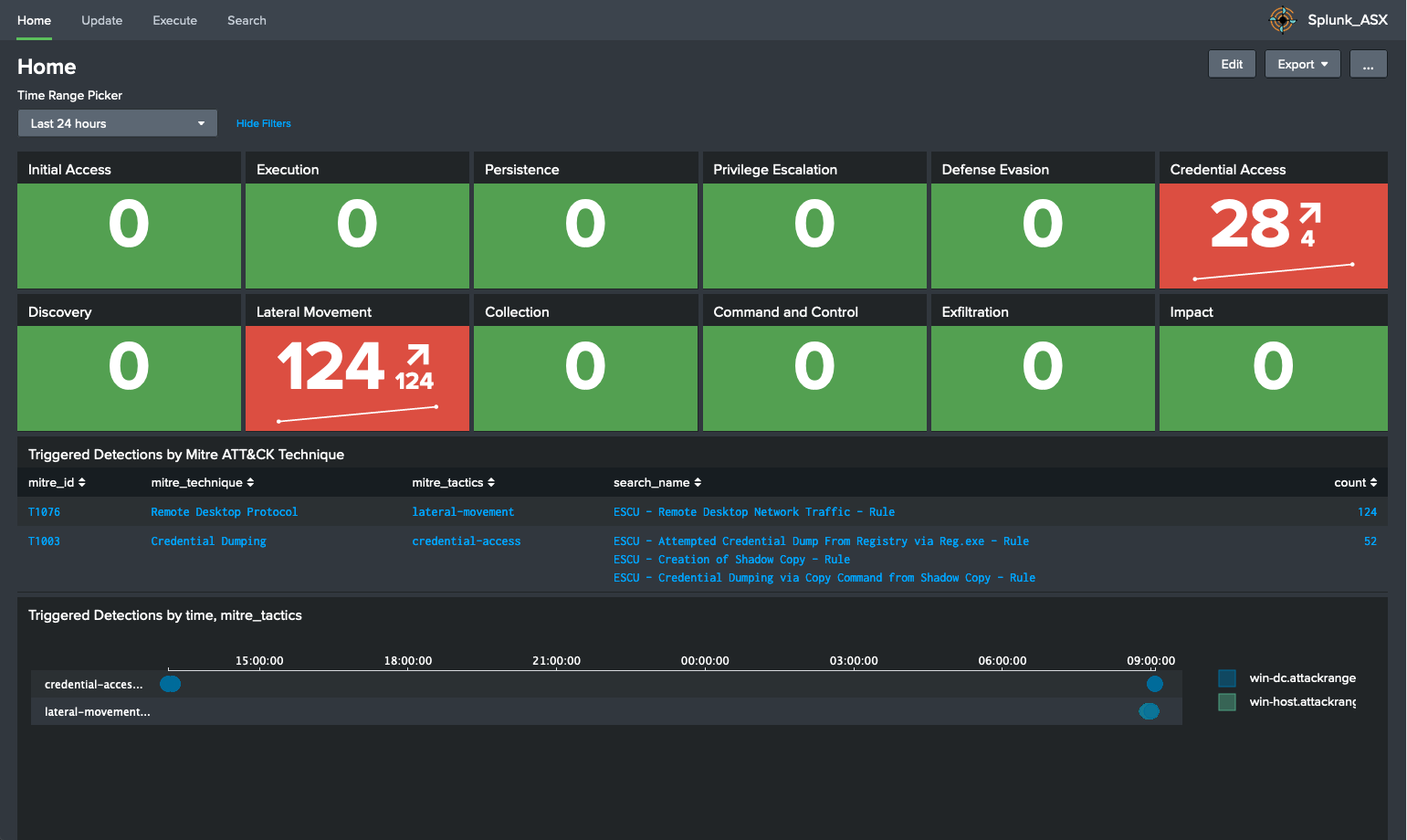The height and width of the screenshot is (840, 1407).
Task: Open the Update tab
Action: coord(101,20)
